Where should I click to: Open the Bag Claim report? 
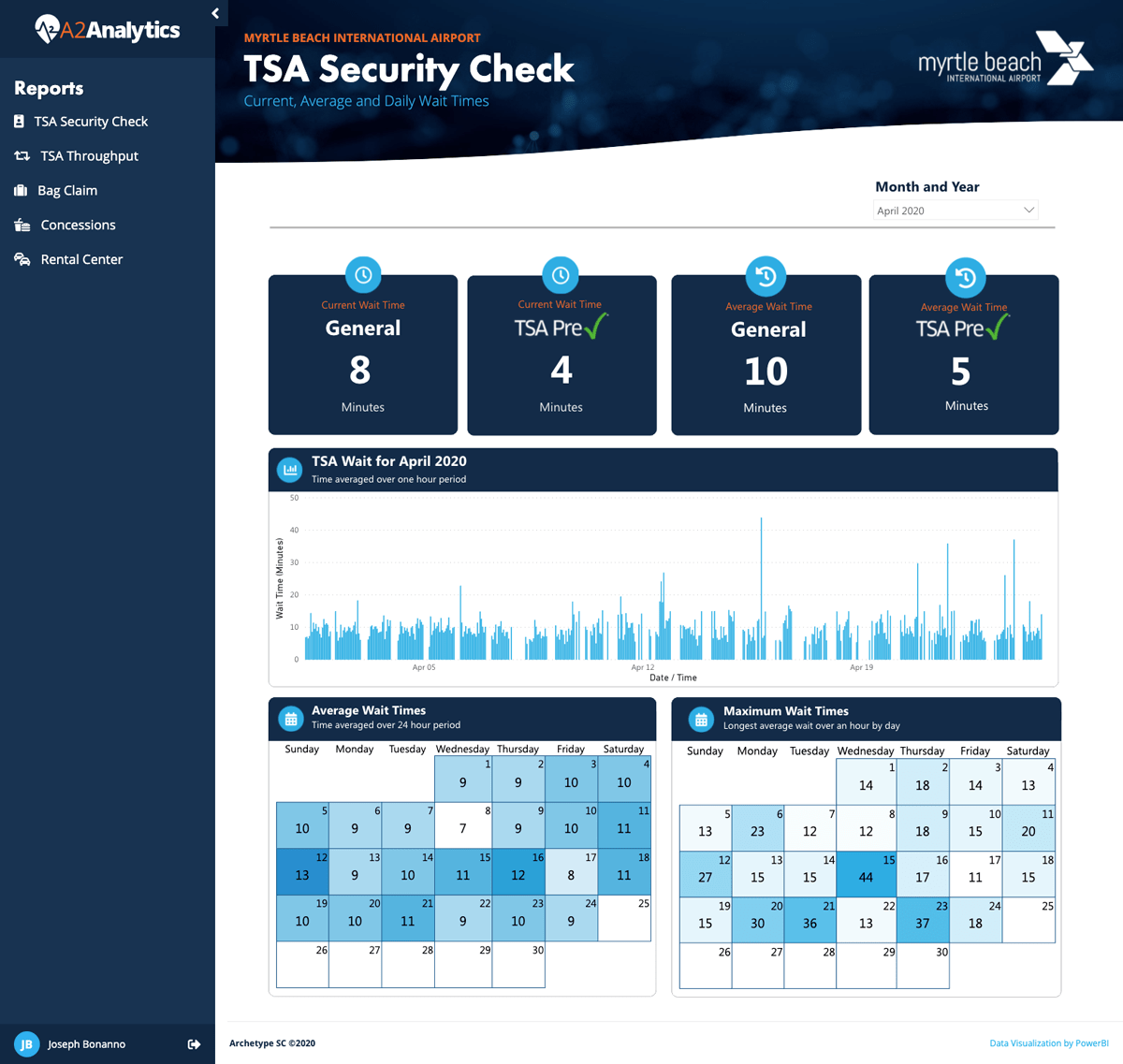[67, 191]
